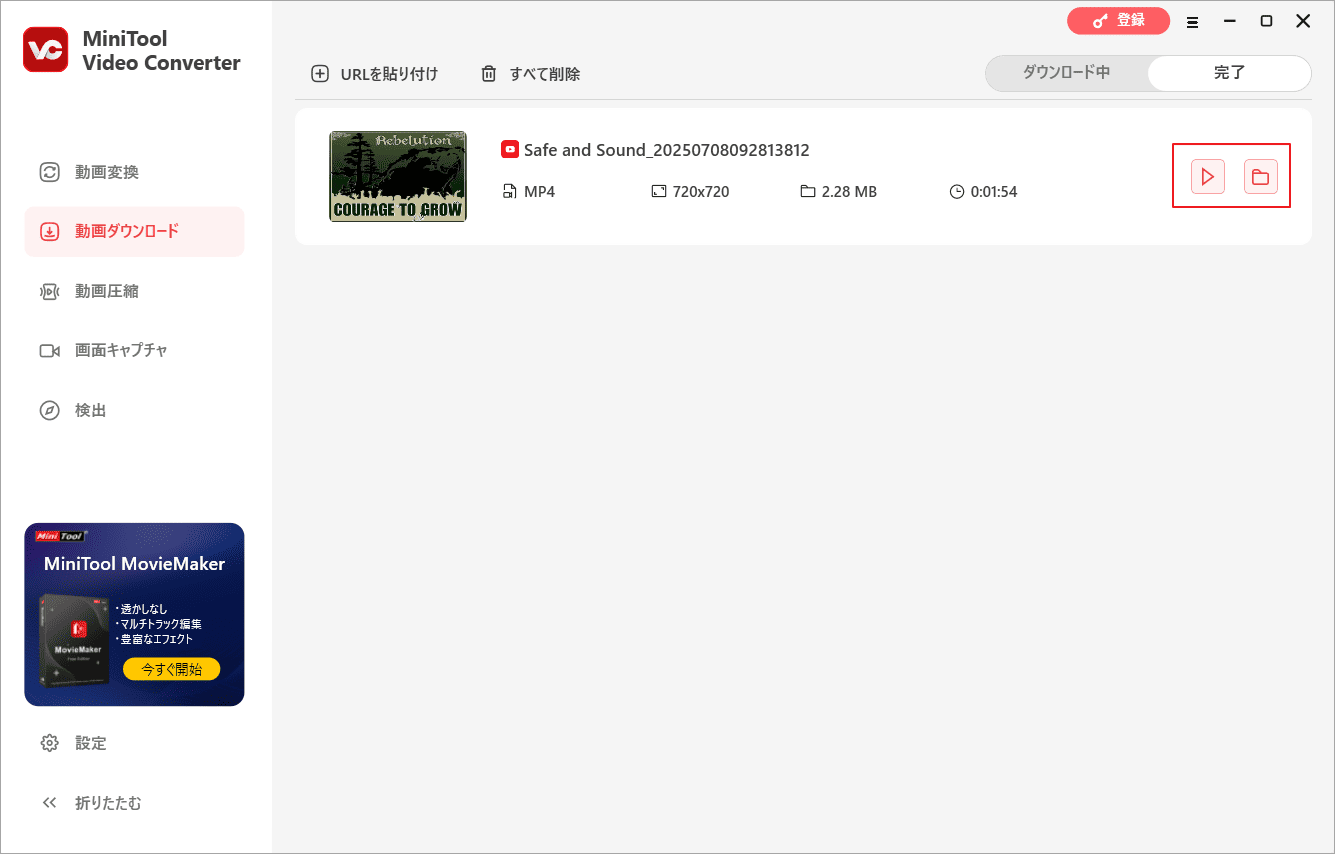Click the YouTube icon beside the title
This screenshot has height=854, width=1335.
coord(510,150)
